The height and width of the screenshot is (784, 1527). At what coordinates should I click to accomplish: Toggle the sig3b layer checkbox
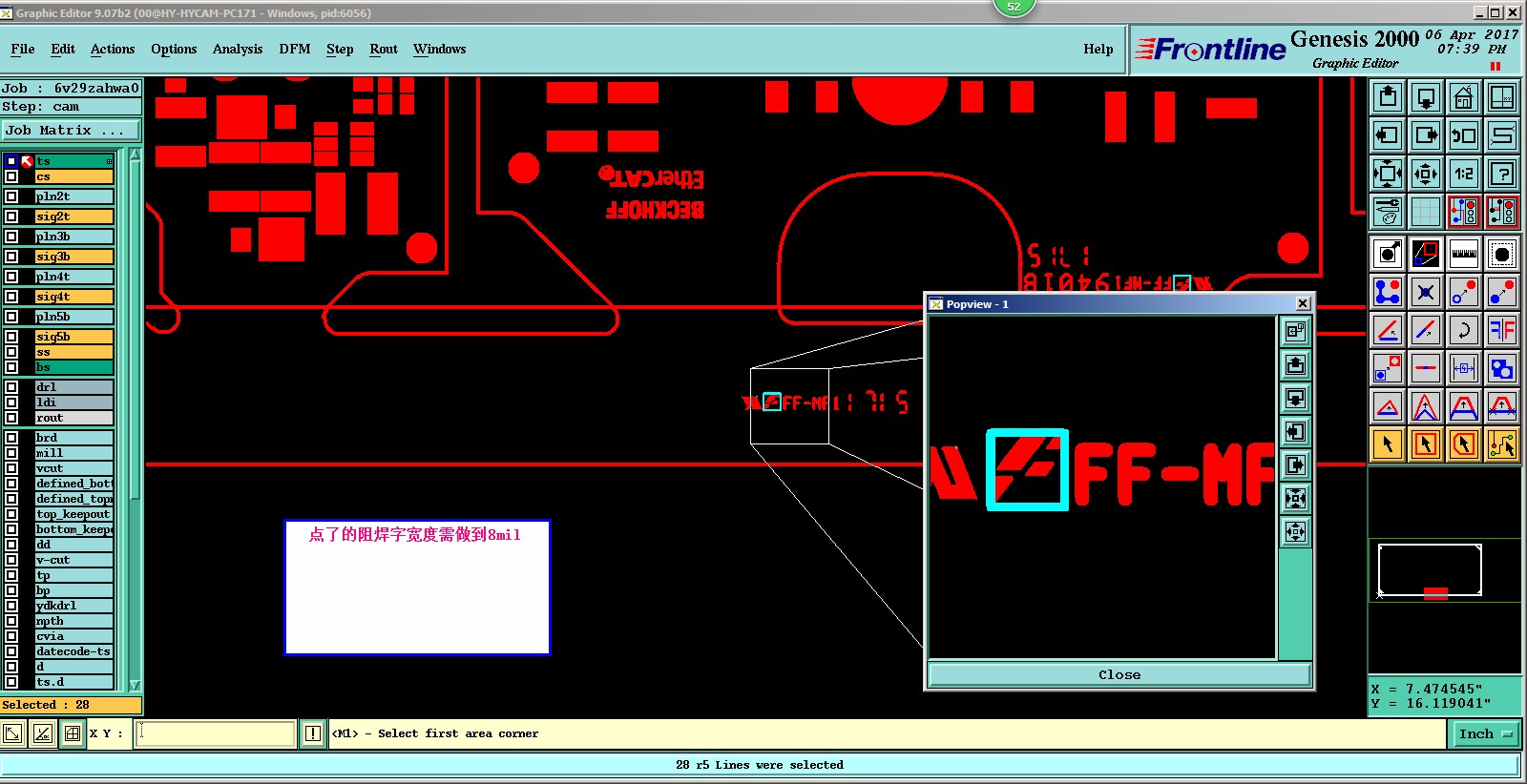(11, 257)
